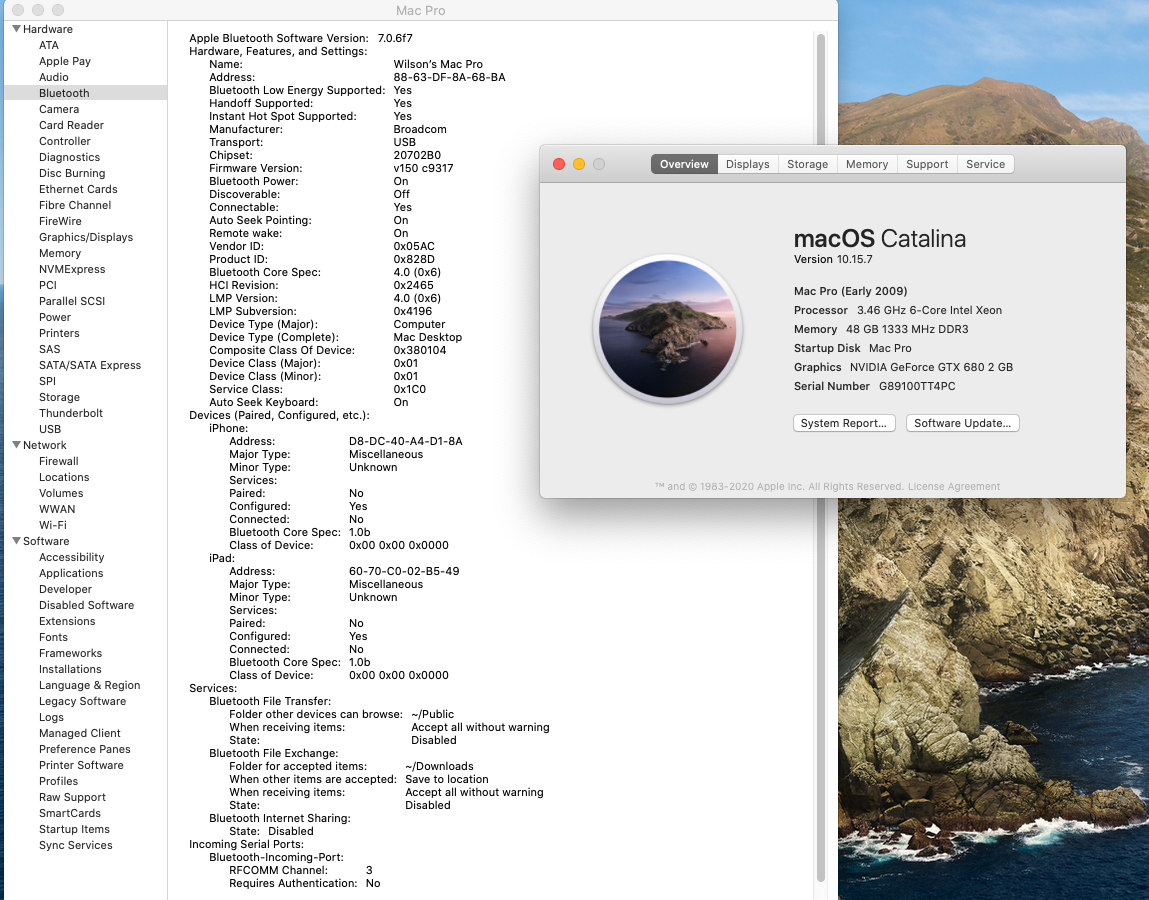This screenshot has height=900, width=1149.
Task: Click the Bluetooth address 88-63-DF-8A-68-BA
Action: pyautogui.click(x=449, y=77)
